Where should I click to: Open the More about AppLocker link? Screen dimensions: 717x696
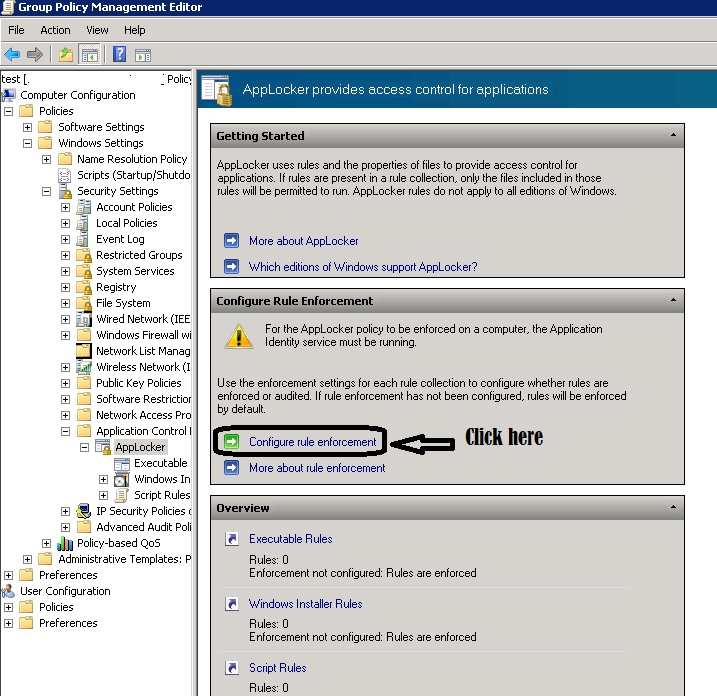(x=304, y=241)
